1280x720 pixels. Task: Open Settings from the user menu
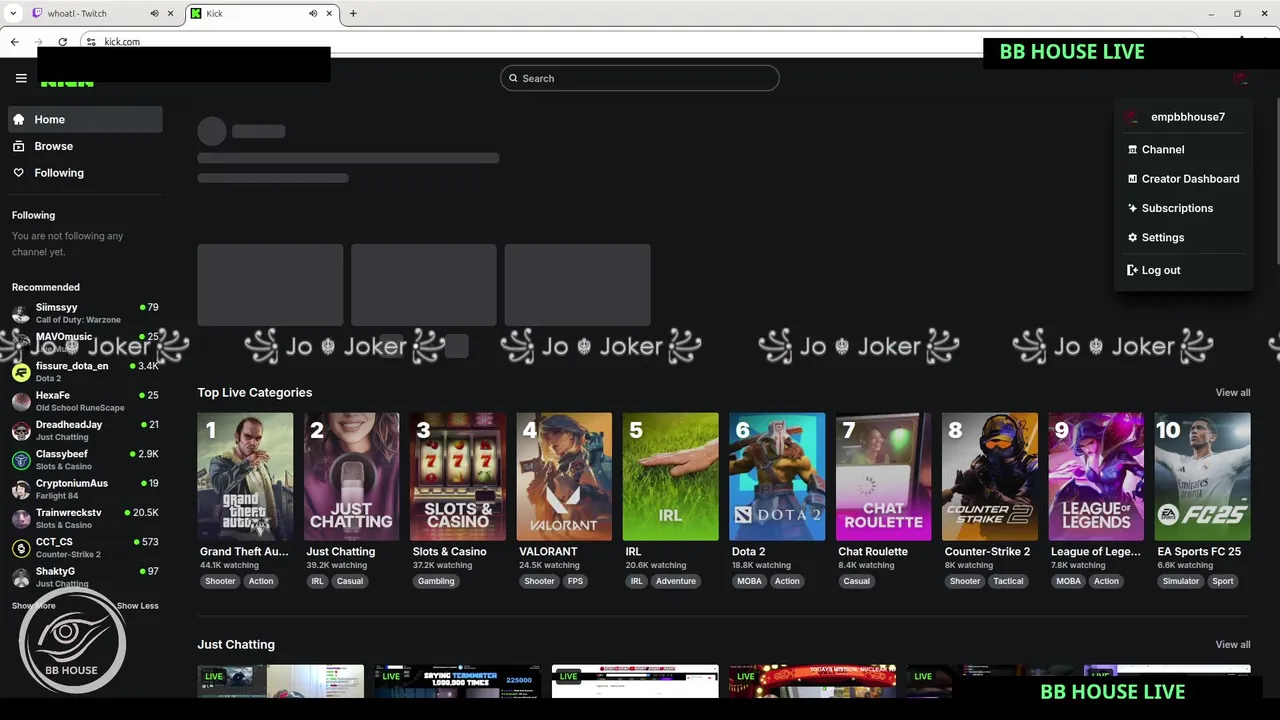1183,238
